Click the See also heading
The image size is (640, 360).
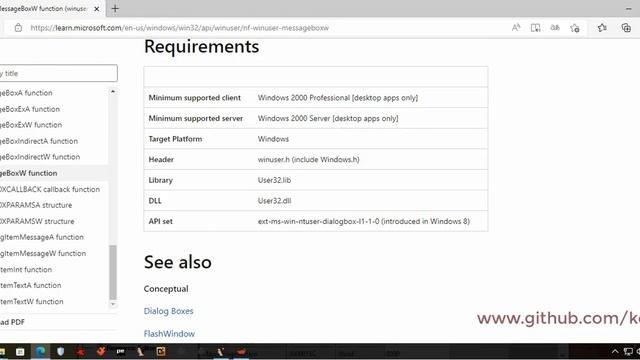pyautogui.click(x=178, y=262)
